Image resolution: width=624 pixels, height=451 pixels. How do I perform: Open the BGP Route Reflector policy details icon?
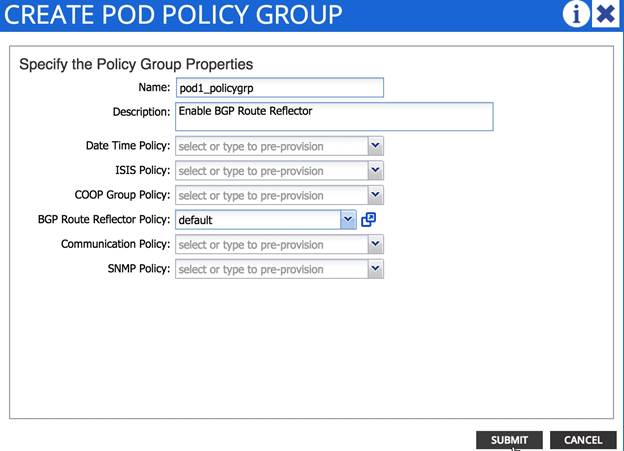[x=368, y=219]
